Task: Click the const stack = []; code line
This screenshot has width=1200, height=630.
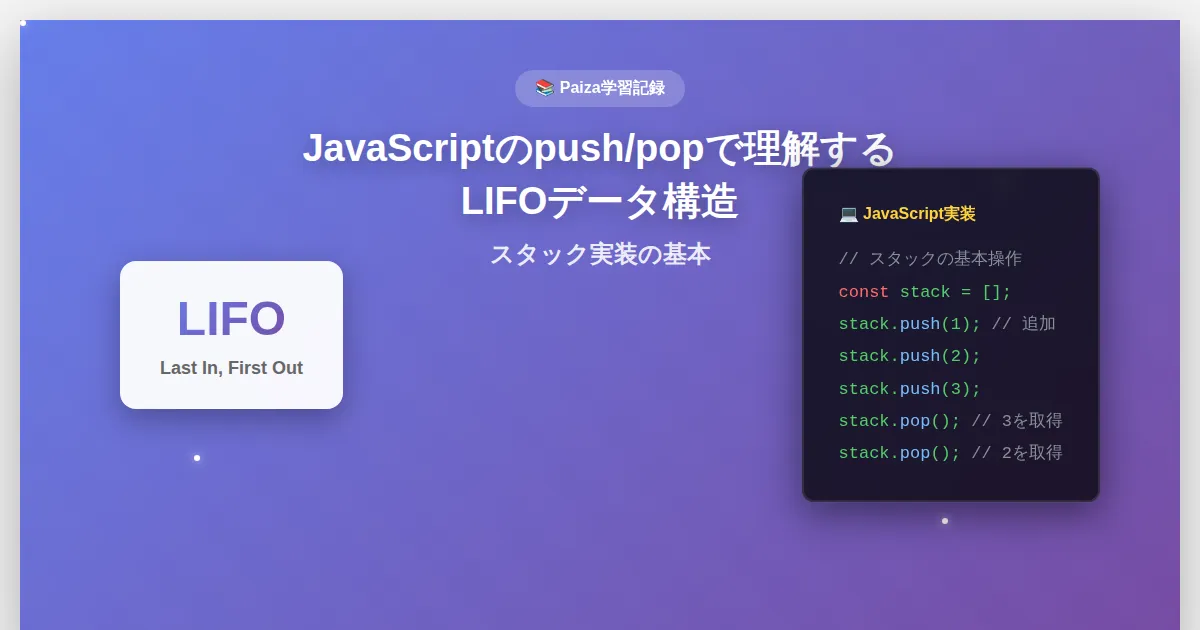Action: click(925, 292)
